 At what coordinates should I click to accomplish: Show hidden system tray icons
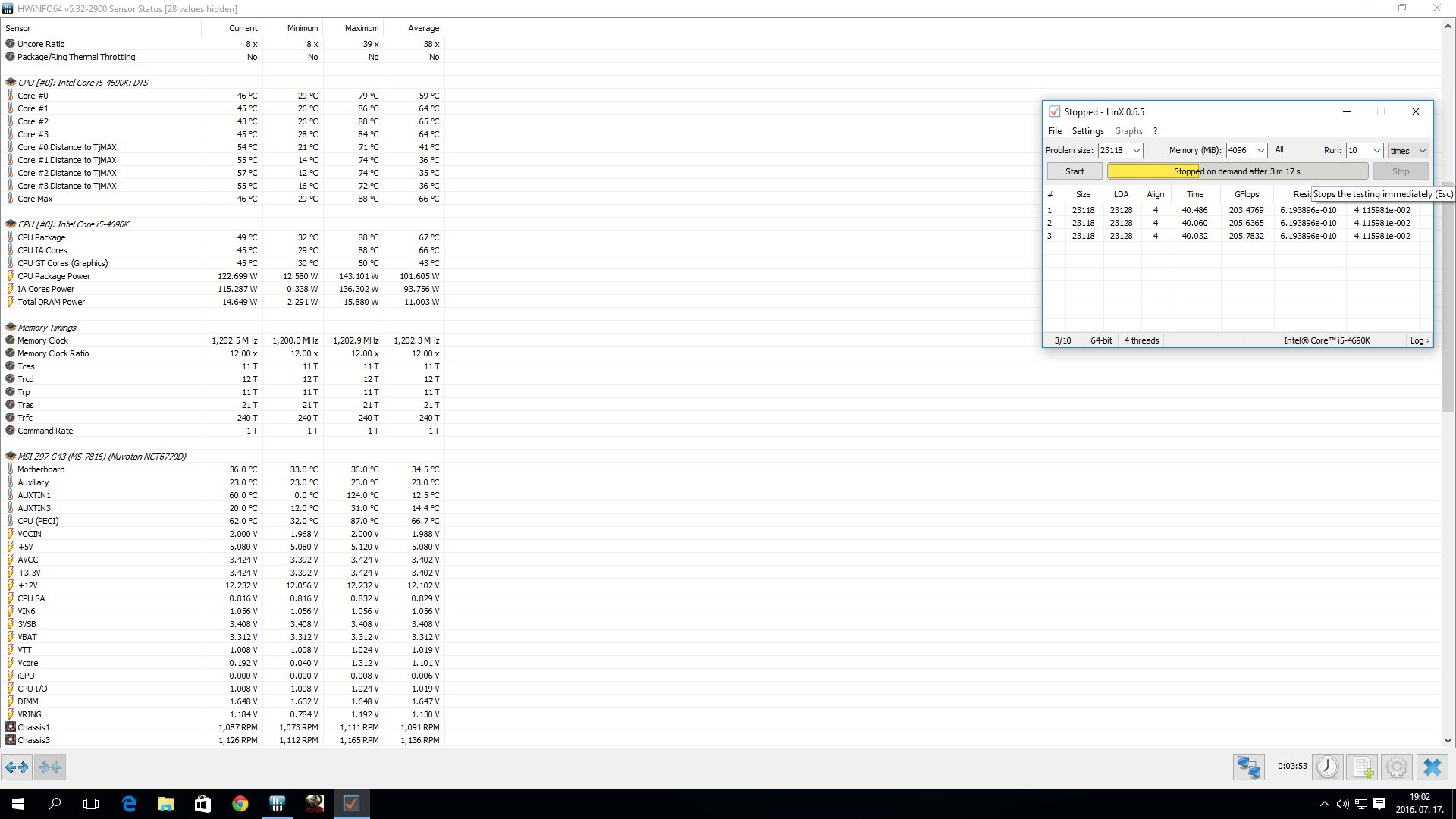coord(1324,804)
